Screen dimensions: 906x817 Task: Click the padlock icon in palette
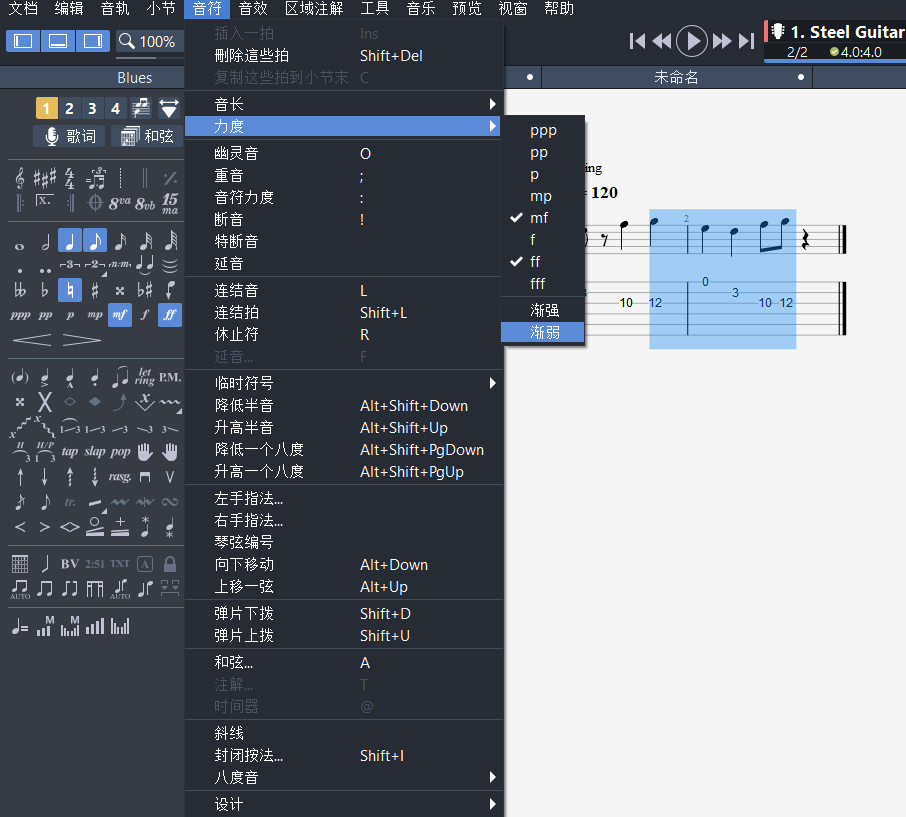click(x=170, y=563)
